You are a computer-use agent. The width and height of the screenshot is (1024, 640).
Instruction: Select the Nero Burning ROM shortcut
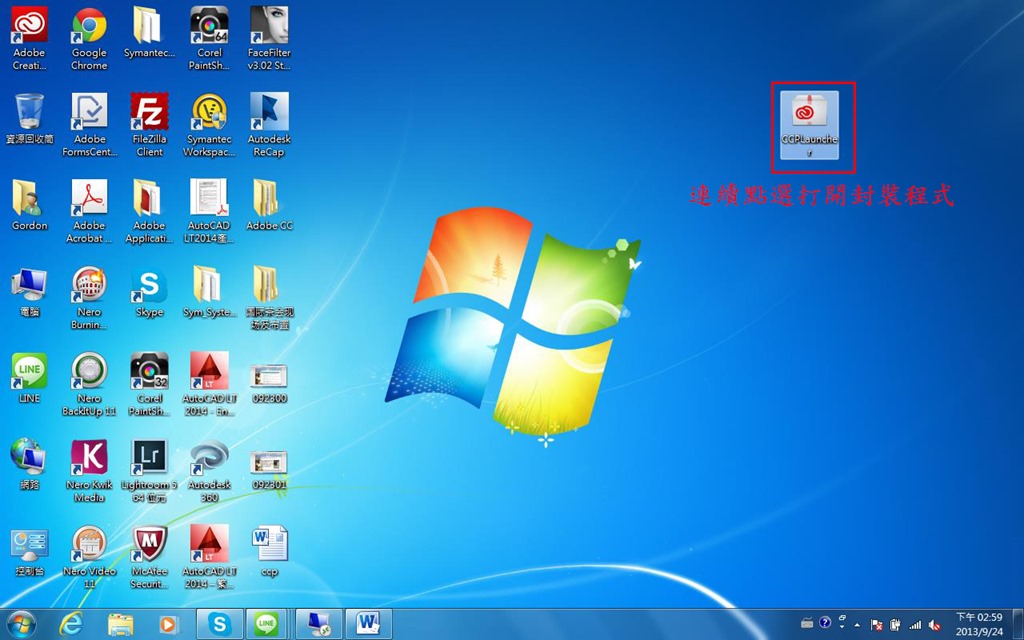pos(89,298)
